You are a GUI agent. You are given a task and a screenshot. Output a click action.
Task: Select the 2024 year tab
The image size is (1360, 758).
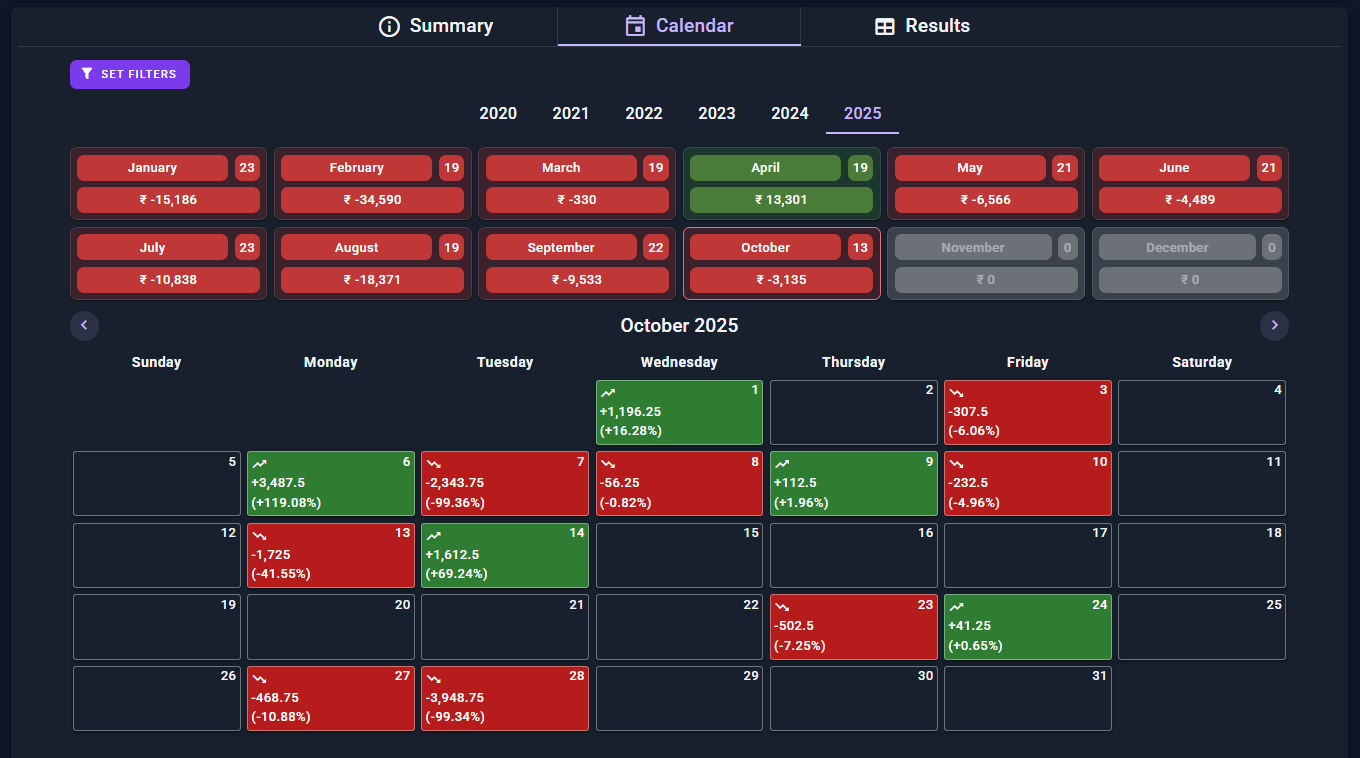790,114
